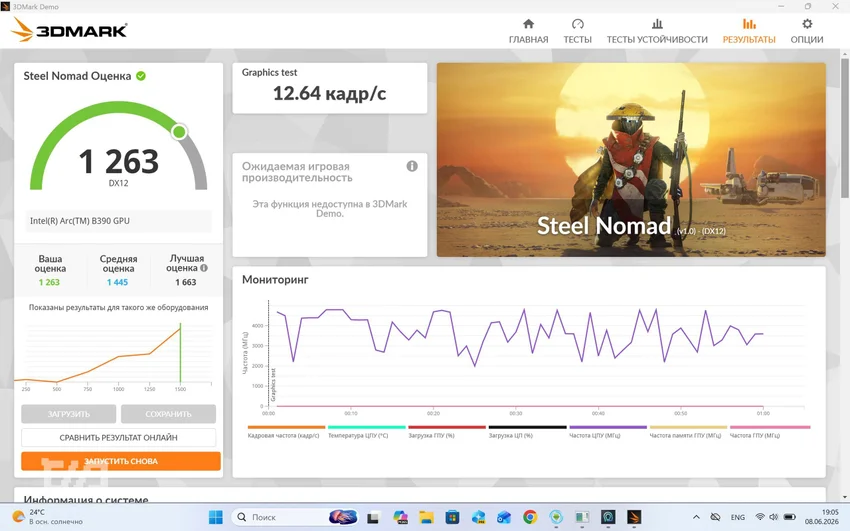Click scroll-down arrow of the scrollbar
The image size is (850, 531).
(845, 497)
